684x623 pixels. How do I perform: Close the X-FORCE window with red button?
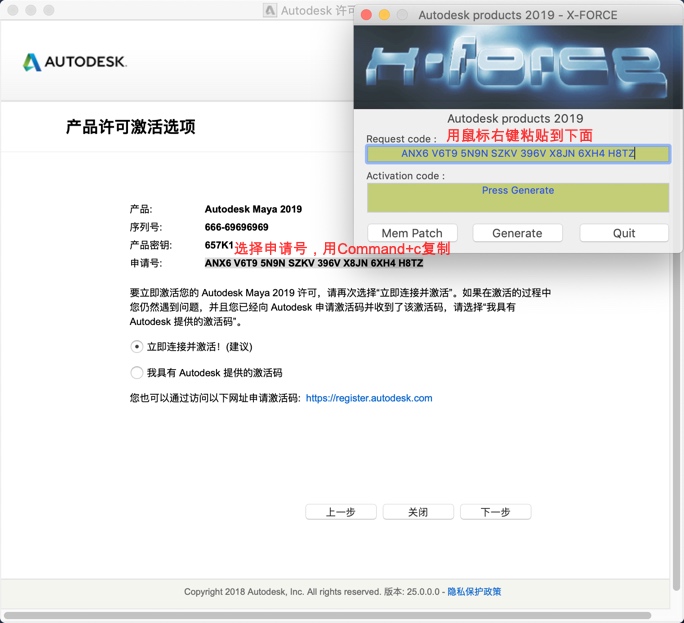coord(366,15)
